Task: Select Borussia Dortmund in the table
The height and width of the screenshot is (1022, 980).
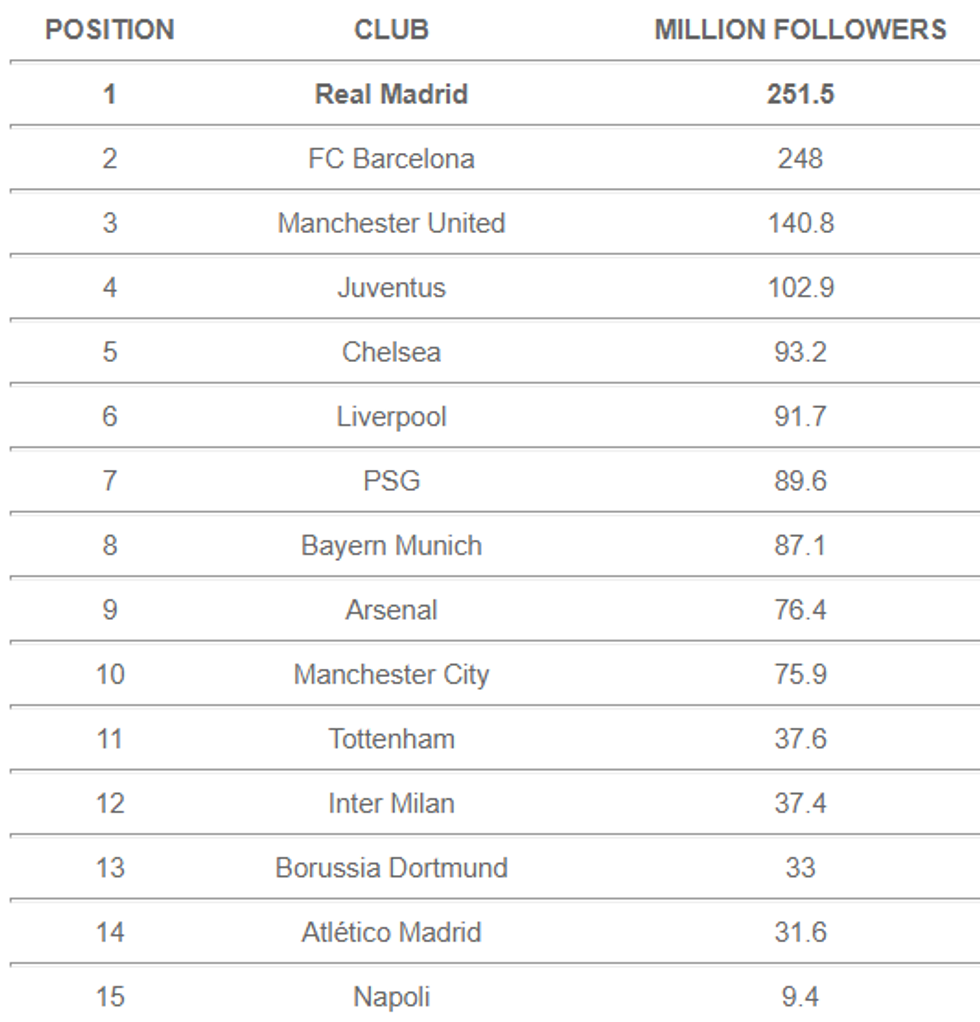Action: [391, 868]
